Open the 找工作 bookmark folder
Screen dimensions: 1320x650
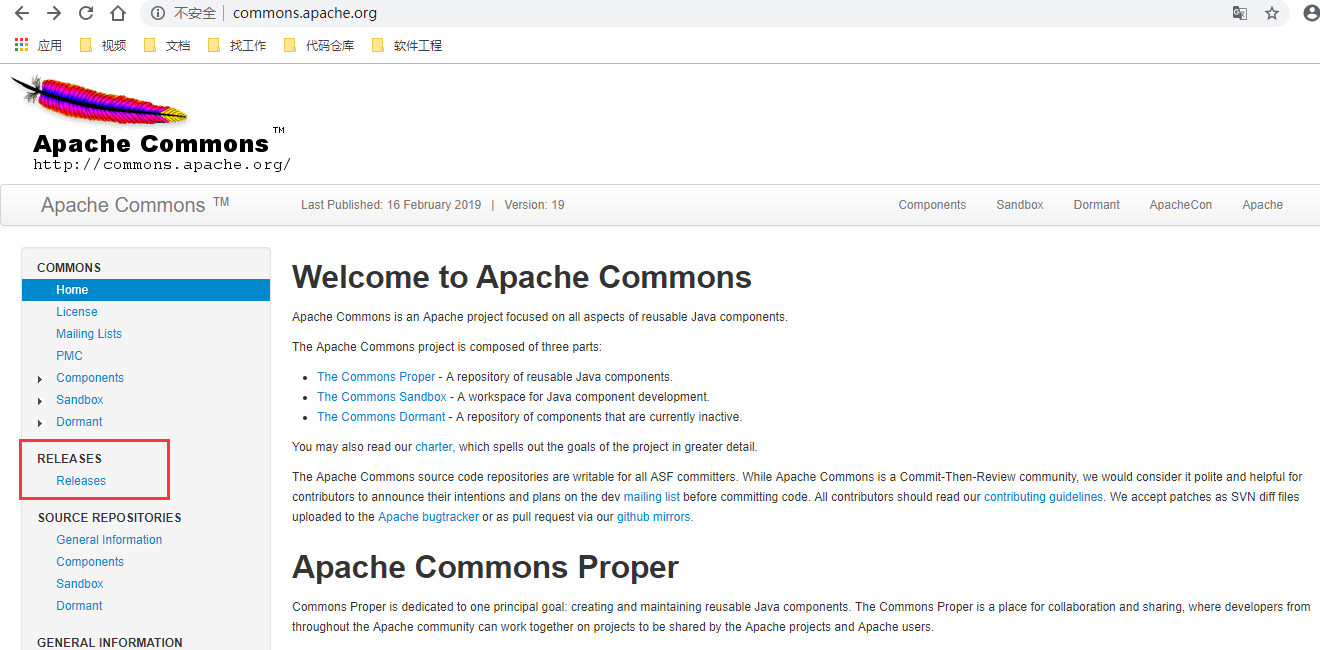237,45
